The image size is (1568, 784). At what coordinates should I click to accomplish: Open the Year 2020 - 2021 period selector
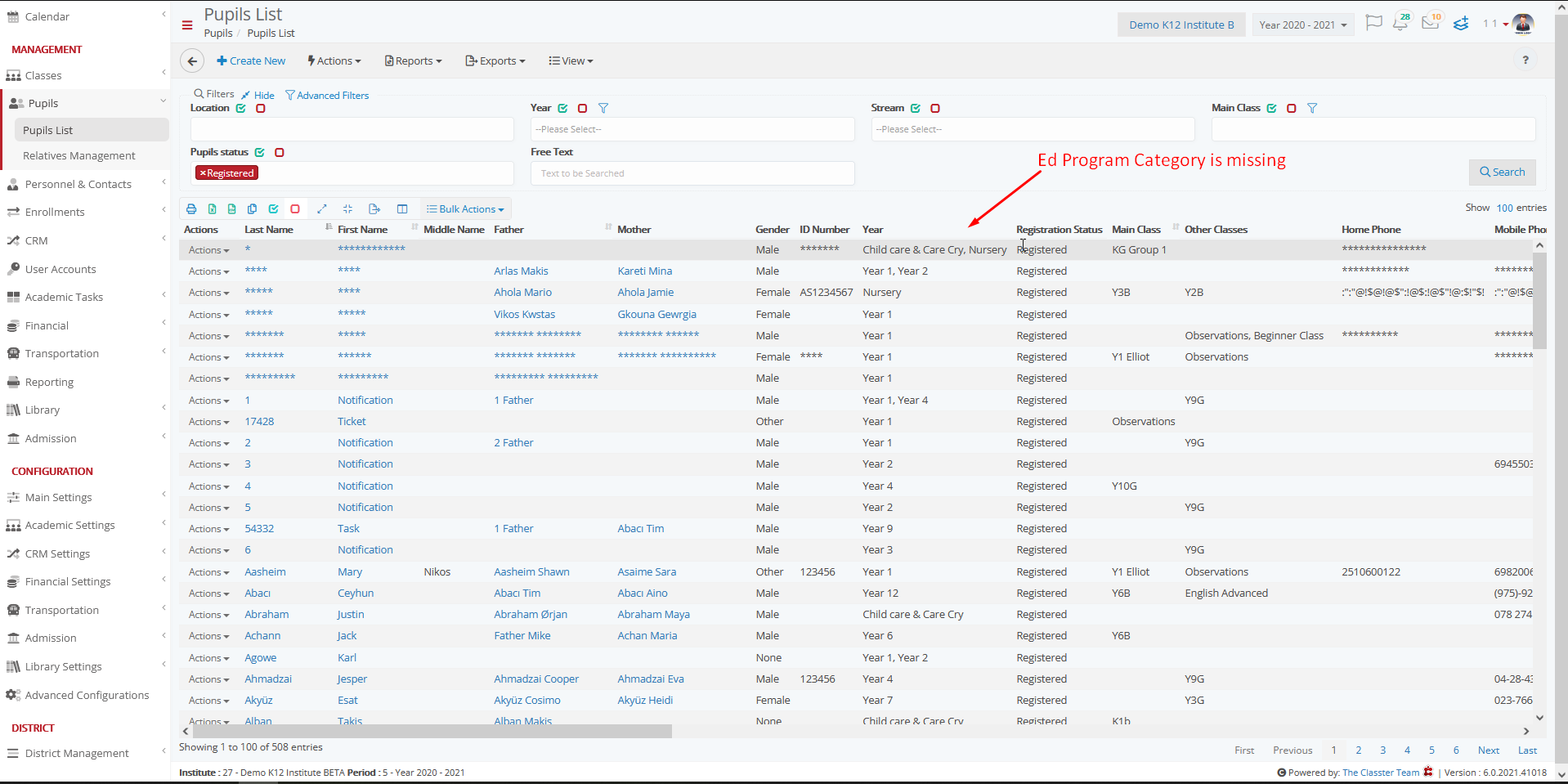pyautogui.click(x=1303, y=25)
